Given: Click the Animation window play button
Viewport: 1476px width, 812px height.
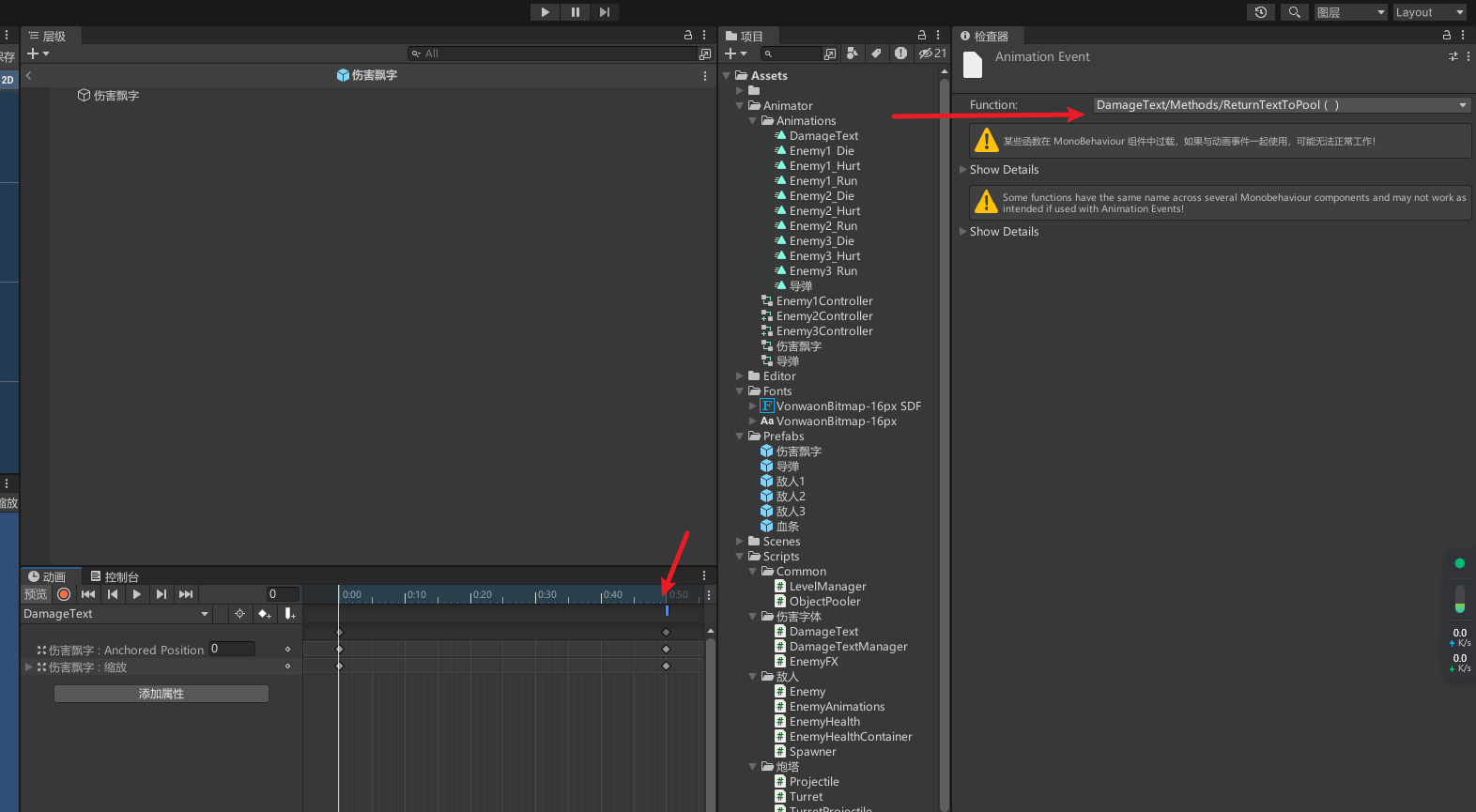Looking at the screenshot, I should pos(137,594).
